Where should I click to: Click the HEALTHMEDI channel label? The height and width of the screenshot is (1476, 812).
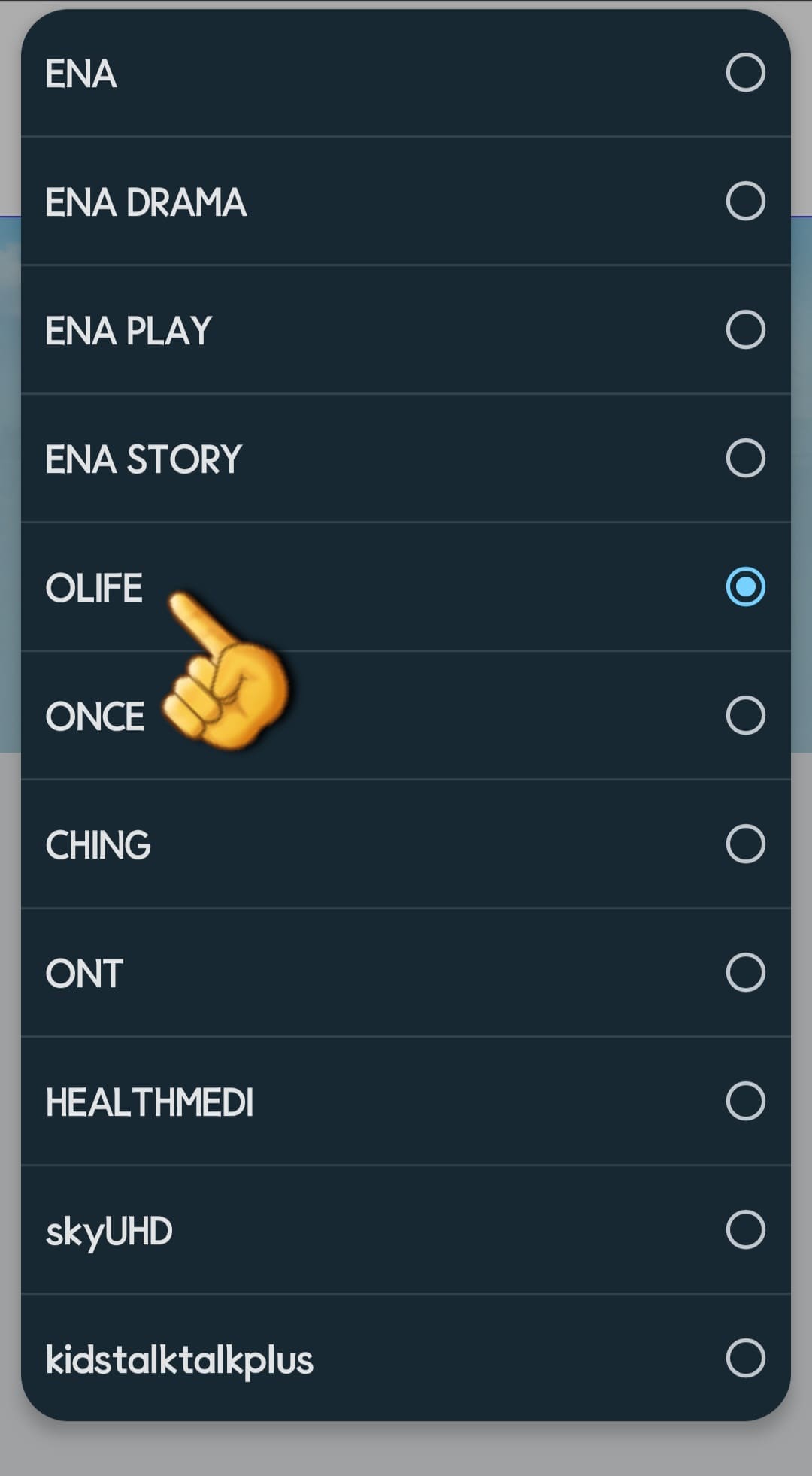[x=150, y=1102]
